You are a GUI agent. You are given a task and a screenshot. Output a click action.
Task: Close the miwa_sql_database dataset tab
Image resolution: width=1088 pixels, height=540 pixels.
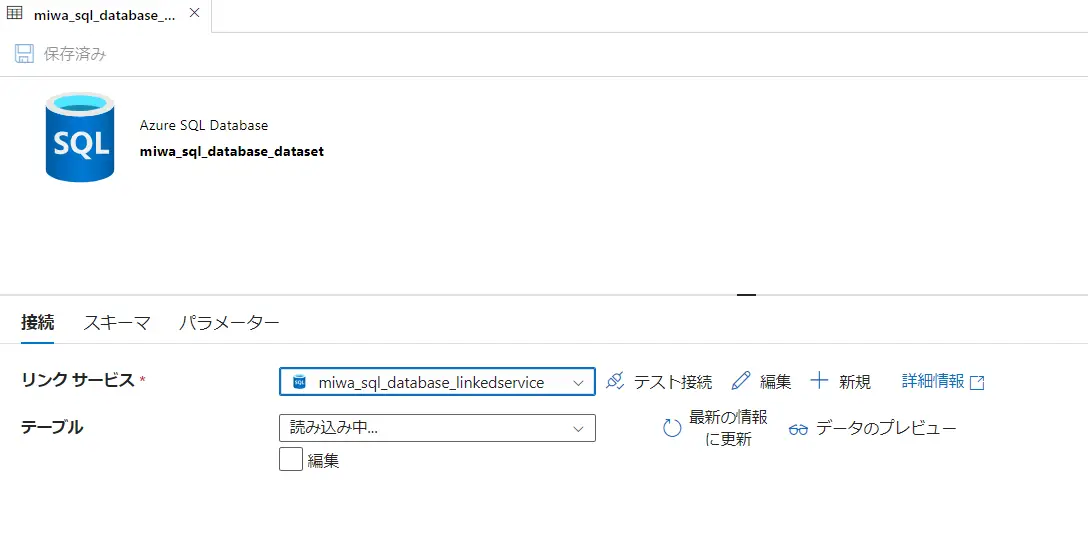[x=195, y=13]
